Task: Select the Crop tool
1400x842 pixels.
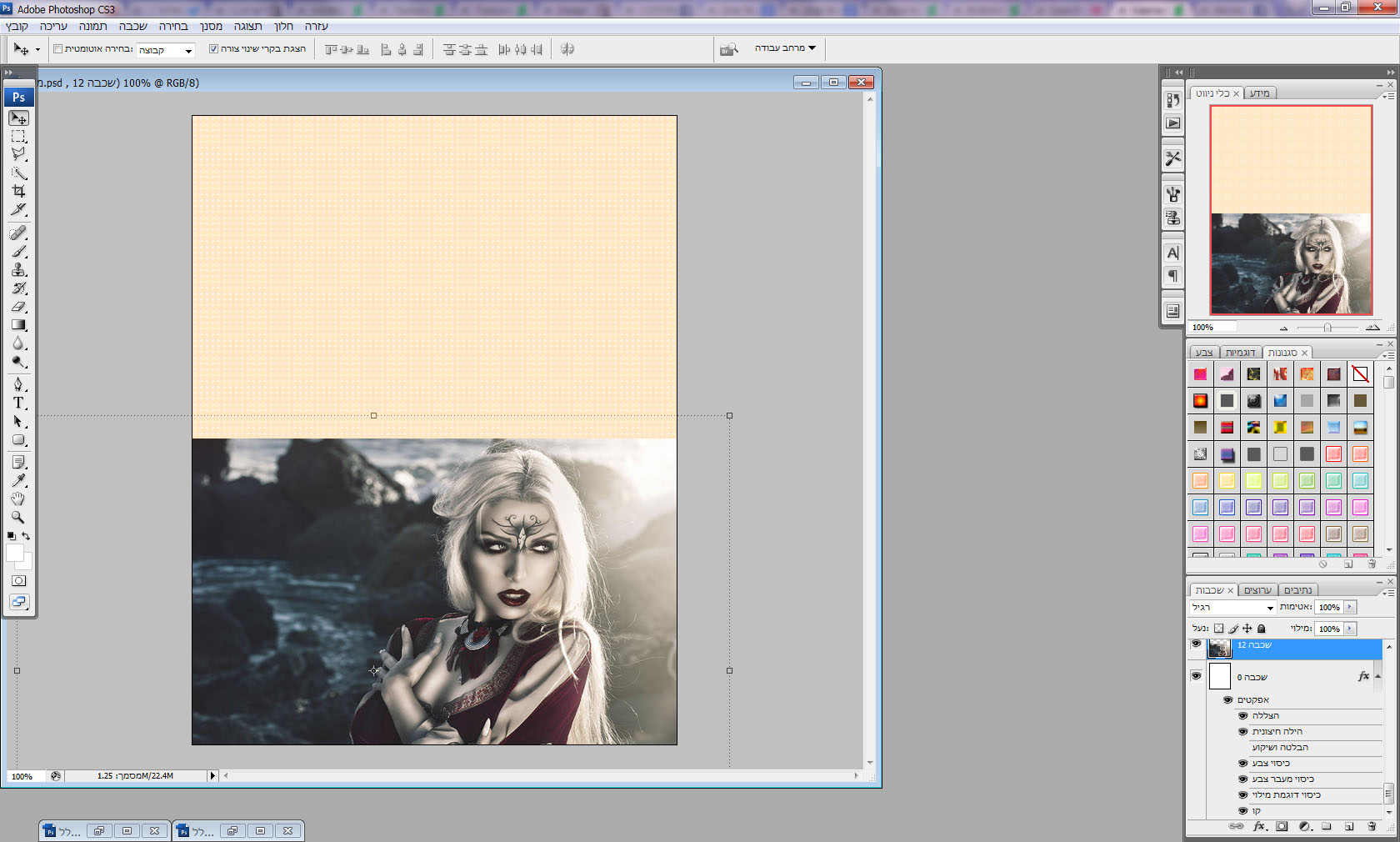Action: pos(18,191)
